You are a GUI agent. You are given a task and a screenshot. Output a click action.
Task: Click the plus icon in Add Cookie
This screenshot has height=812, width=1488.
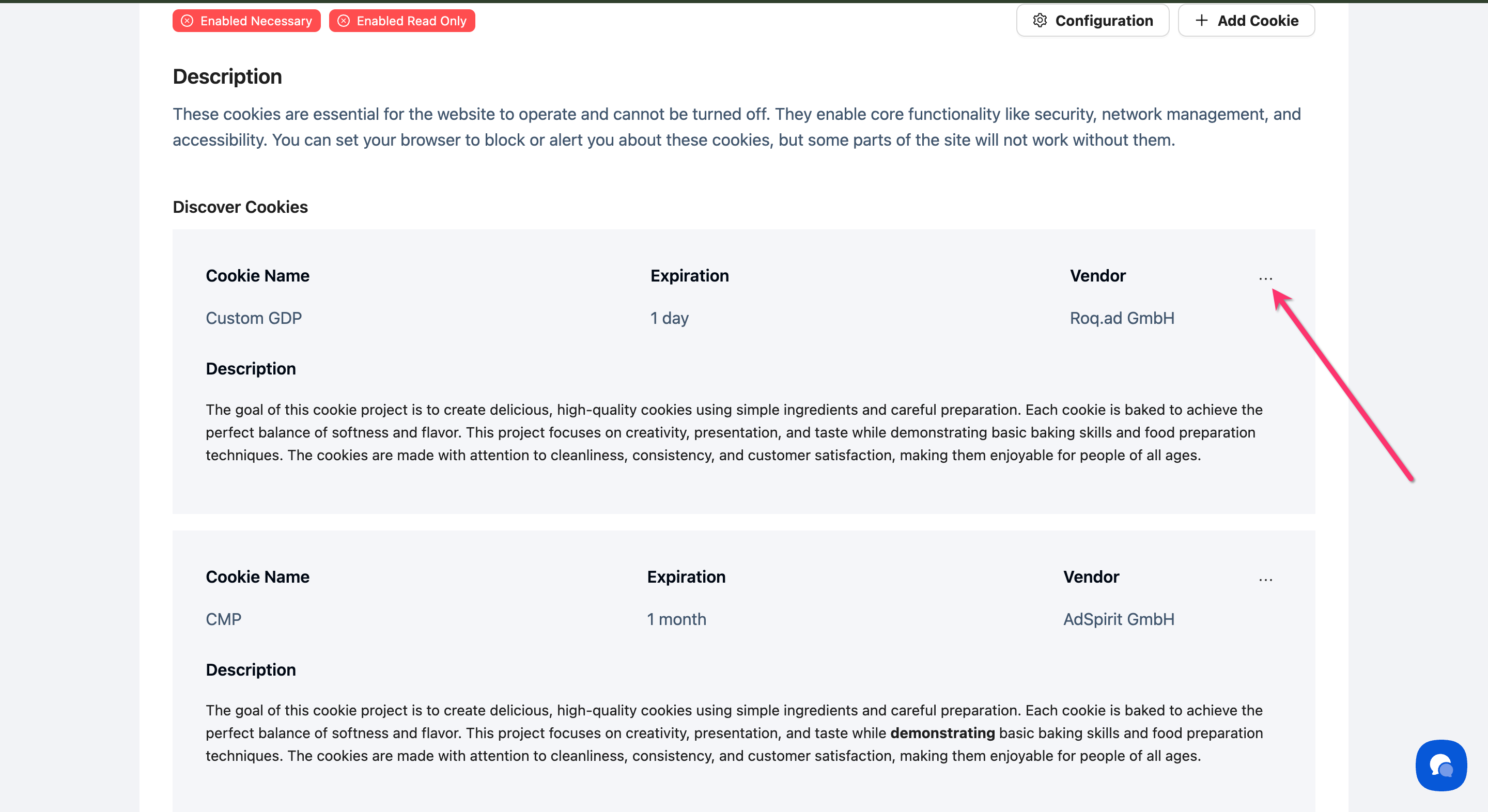1201,21
